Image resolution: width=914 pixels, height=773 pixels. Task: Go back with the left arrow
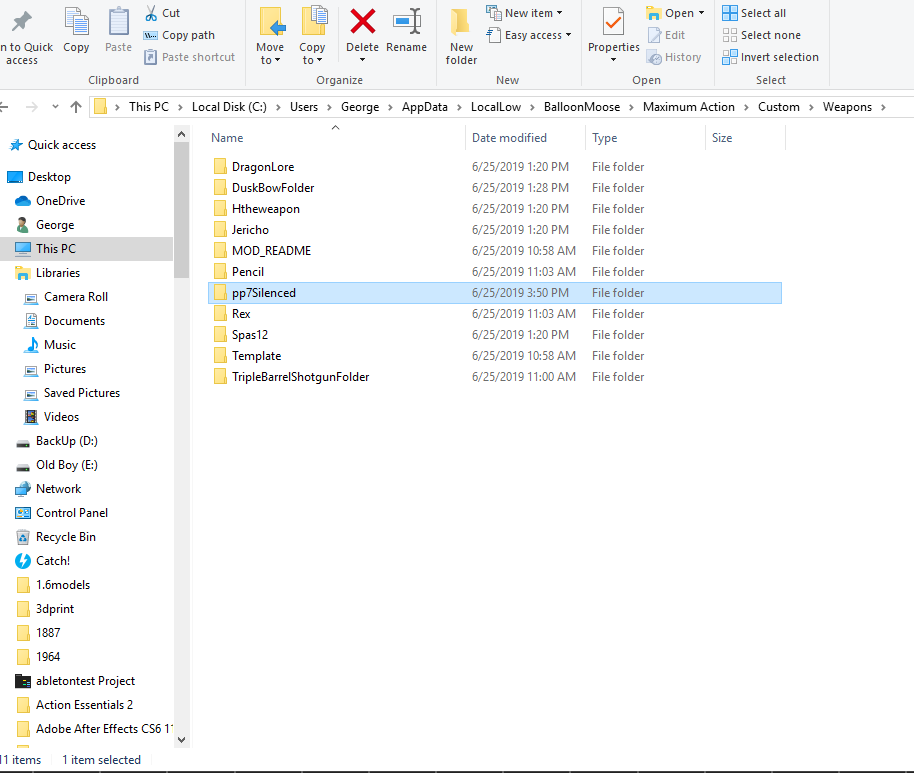click(4, 107)
